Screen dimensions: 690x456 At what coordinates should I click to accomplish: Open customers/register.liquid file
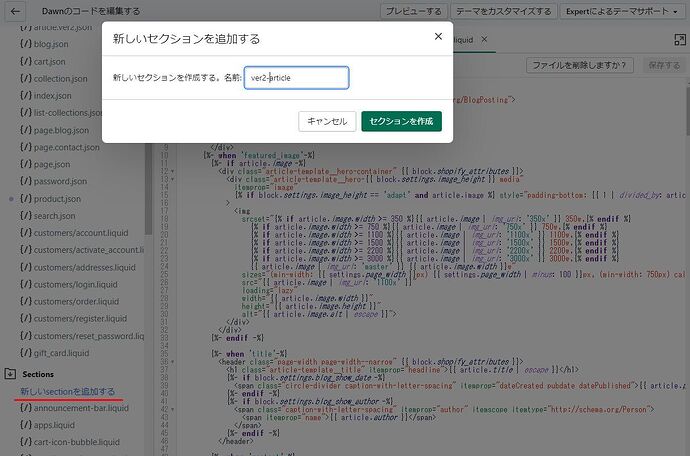click(x=80, y=318)
